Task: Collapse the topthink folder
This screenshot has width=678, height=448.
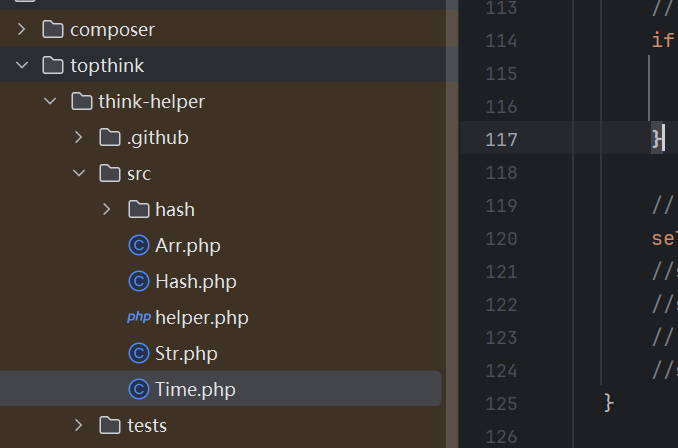Action: click(x=22, y=66)
